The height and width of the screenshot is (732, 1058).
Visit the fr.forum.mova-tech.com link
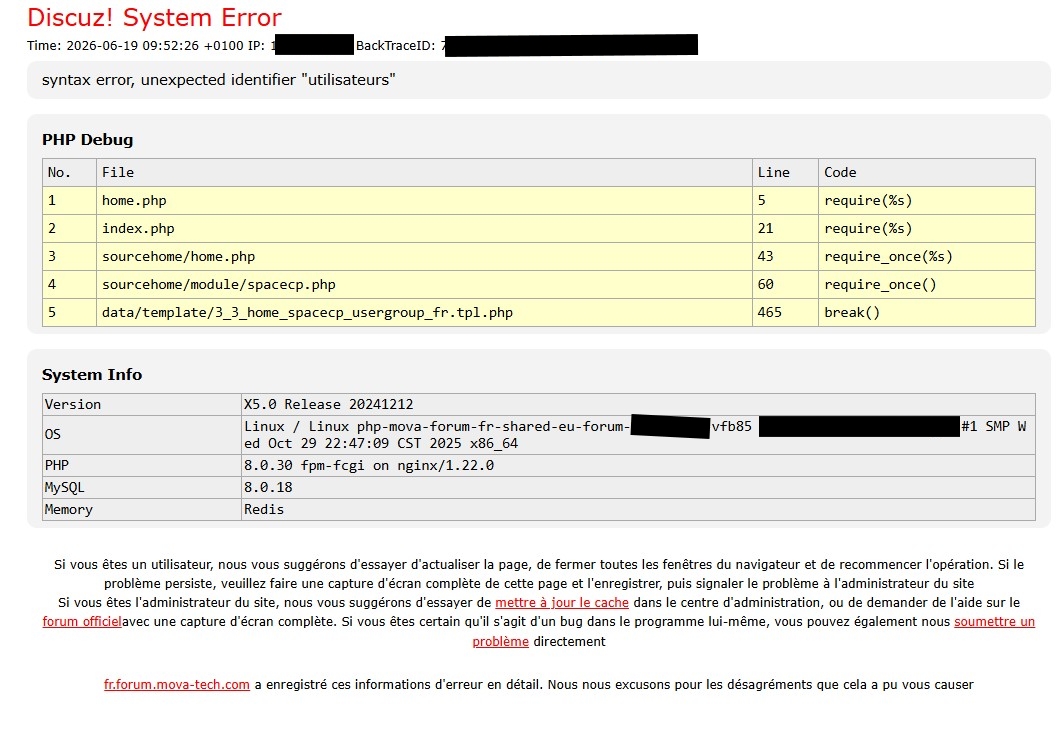coord(177,684)
